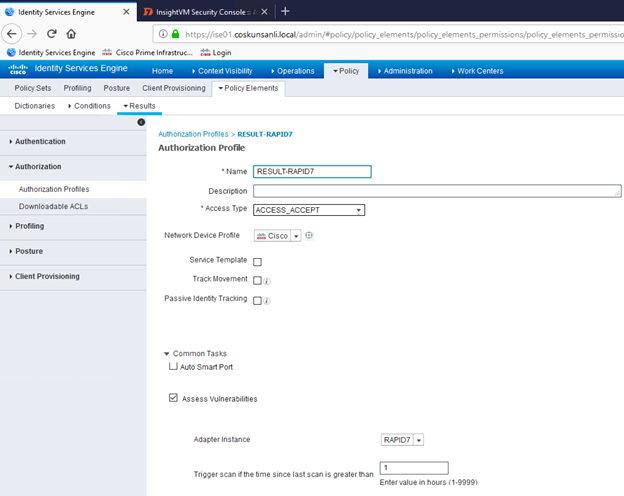Open the Context Visibility menu
Viewport: 624px width, 496px height.
[x=222, y=71]
